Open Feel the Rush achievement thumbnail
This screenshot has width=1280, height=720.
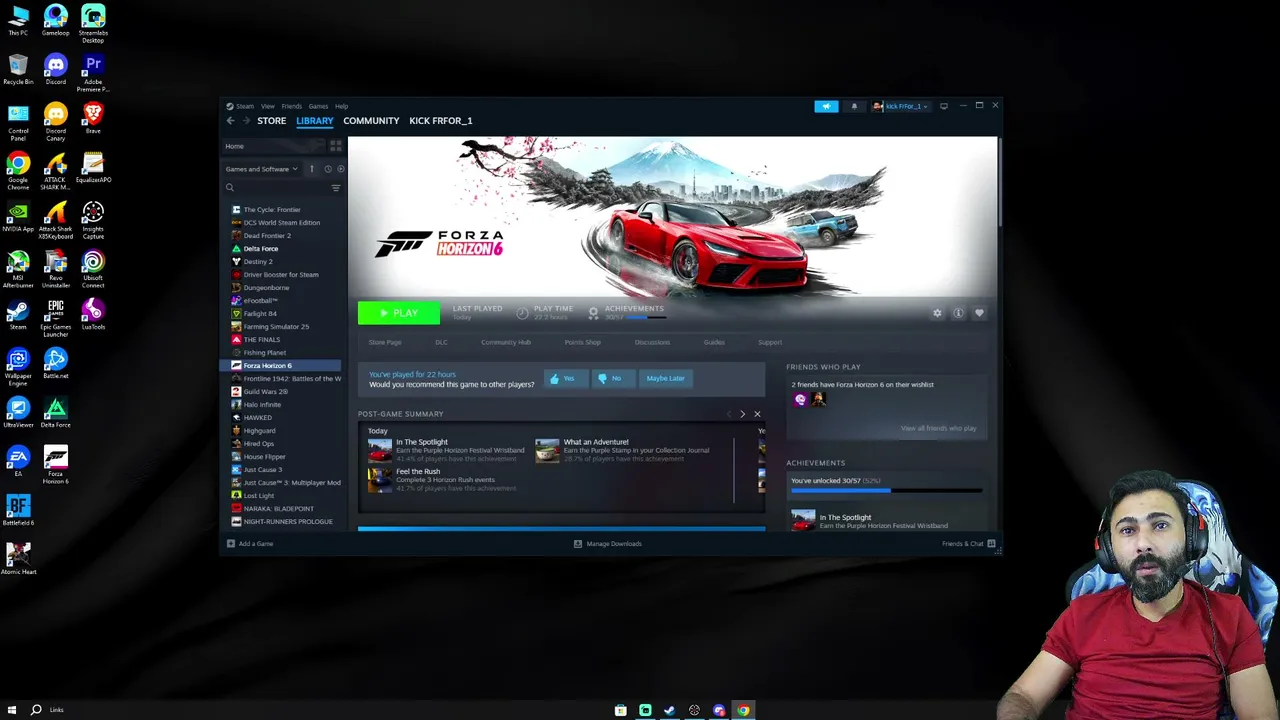380,480
